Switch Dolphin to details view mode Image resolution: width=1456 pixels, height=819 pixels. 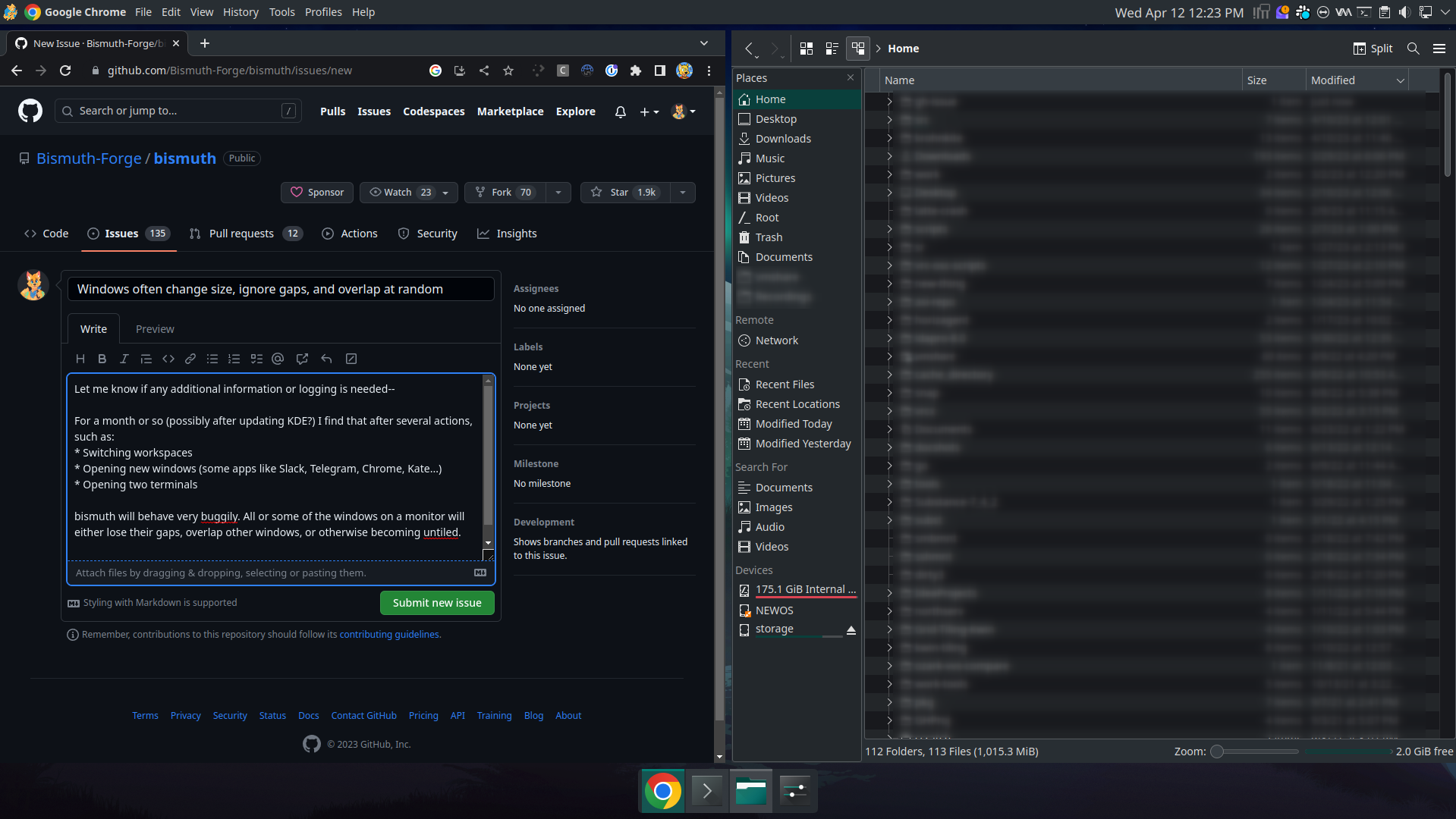coord(858,49)
